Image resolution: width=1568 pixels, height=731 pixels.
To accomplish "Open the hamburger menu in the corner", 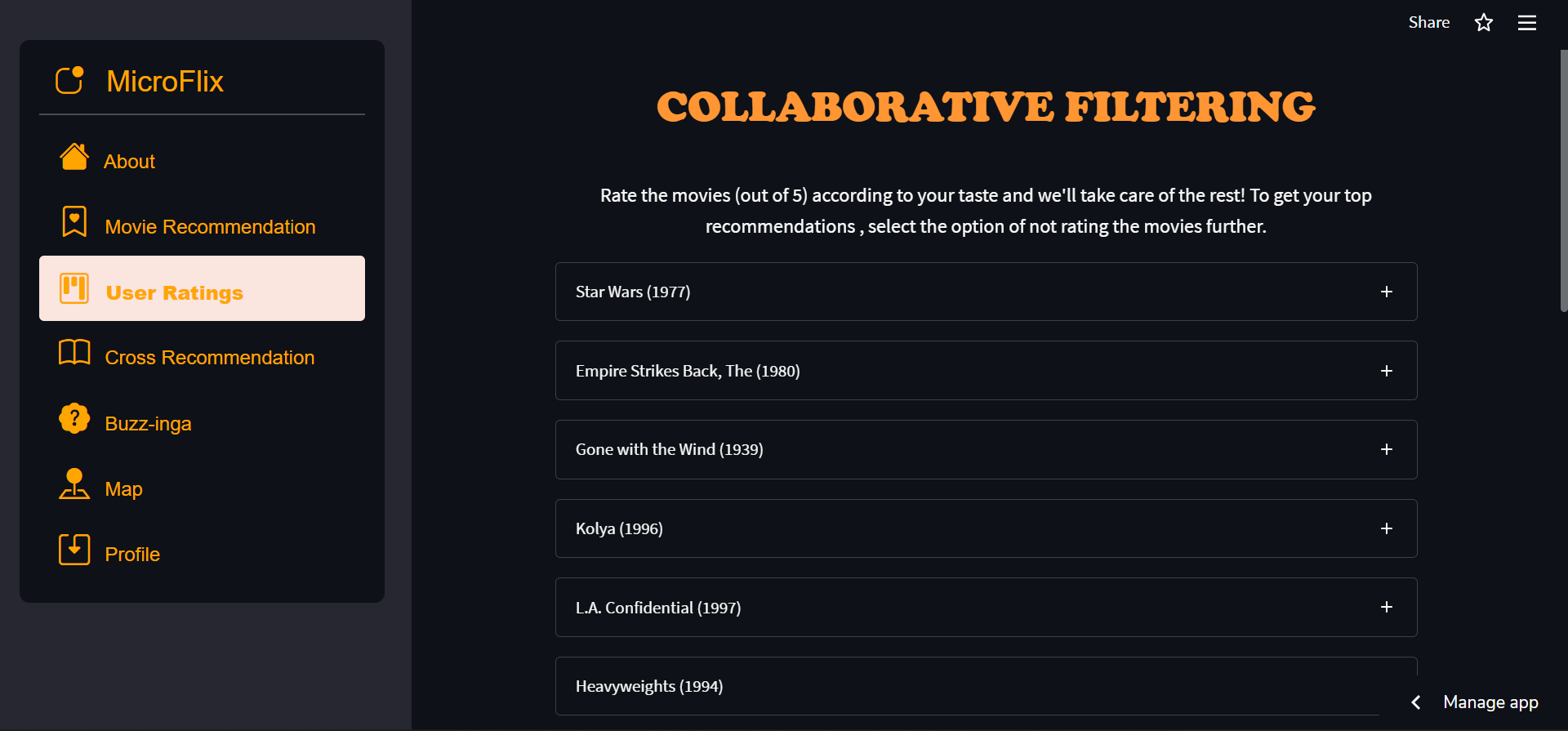I will 1527,22.
